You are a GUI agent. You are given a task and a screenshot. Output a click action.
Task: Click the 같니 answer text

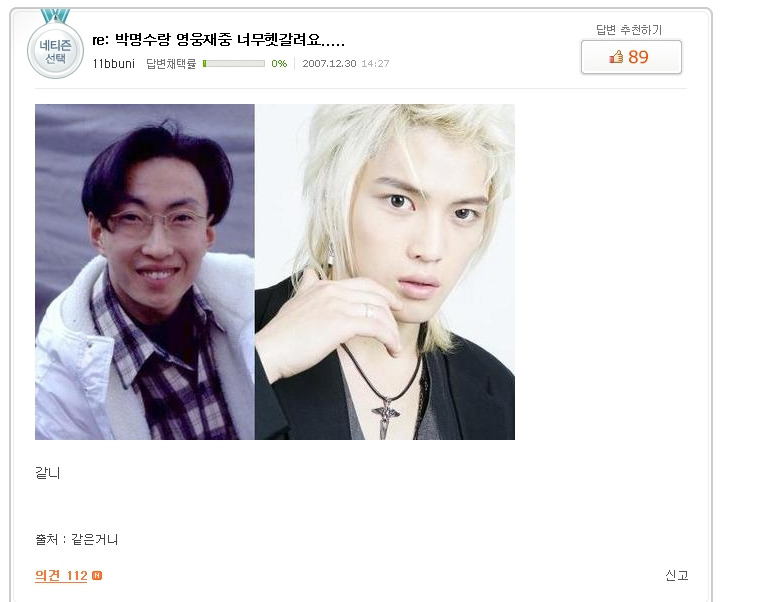coord(47,473)
